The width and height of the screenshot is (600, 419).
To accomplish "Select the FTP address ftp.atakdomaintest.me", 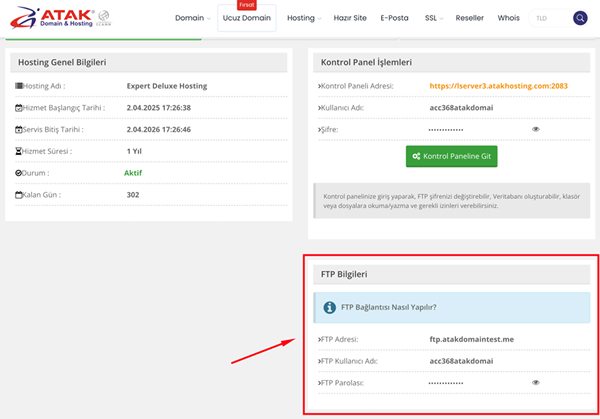I will click(471, 339).
